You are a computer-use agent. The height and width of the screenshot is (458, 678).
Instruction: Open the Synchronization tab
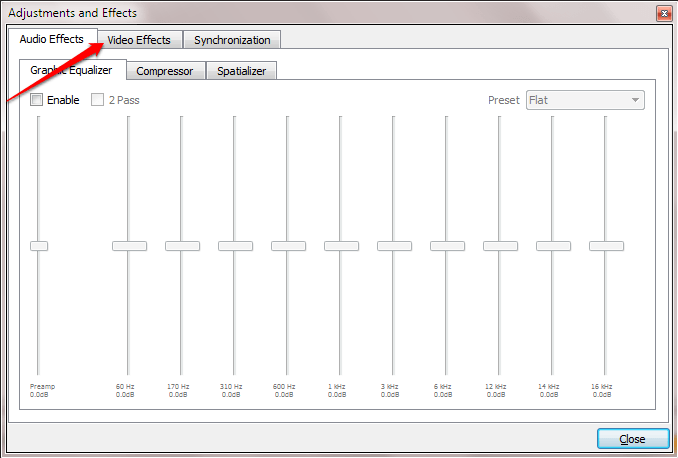pos(232,40)
